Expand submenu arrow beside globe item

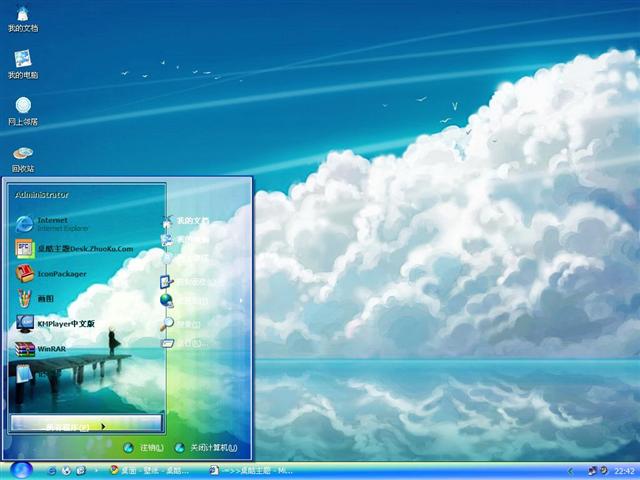pyautogui.click(x=241, y=301)
